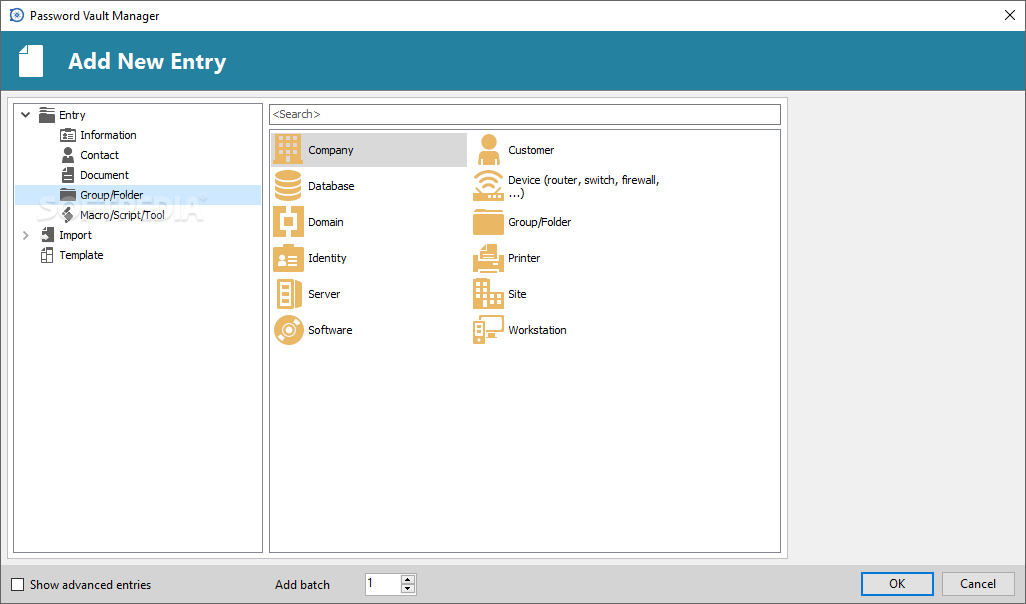Click the Entry folder tree icon
The image size is (1026, 604).
point(47,115)
